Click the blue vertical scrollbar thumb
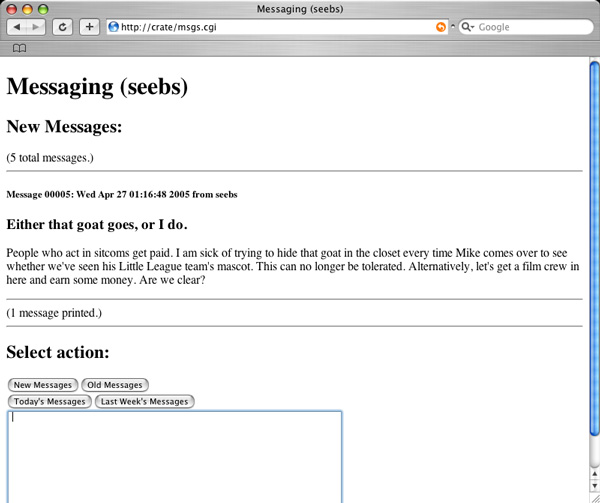 coord(593,250)
